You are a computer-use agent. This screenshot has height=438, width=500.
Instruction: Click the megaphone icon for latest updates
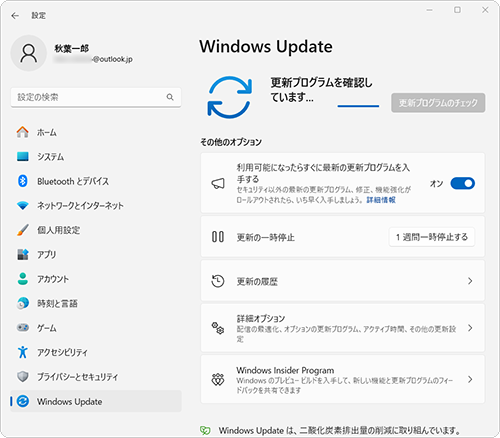coord(218,183)
